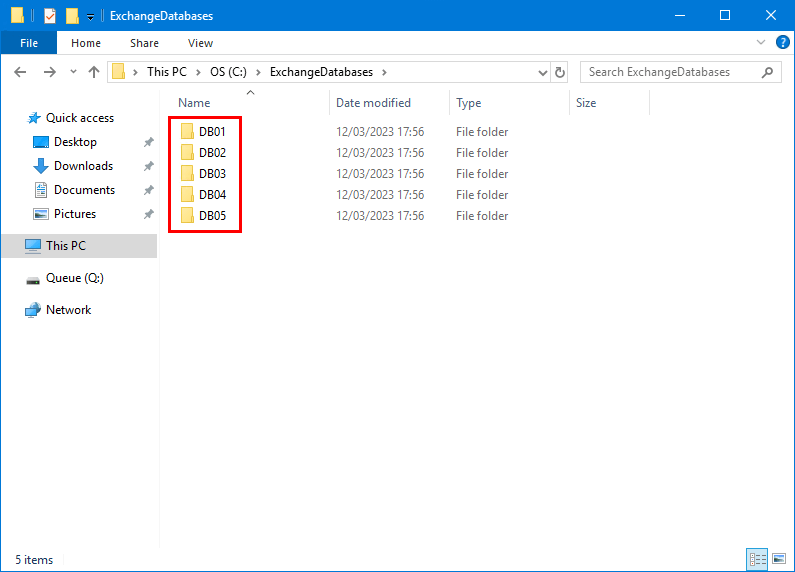The width and height of the screenshot is (795, 572).
Task: Go up one folder level
Action: point(94,72)
